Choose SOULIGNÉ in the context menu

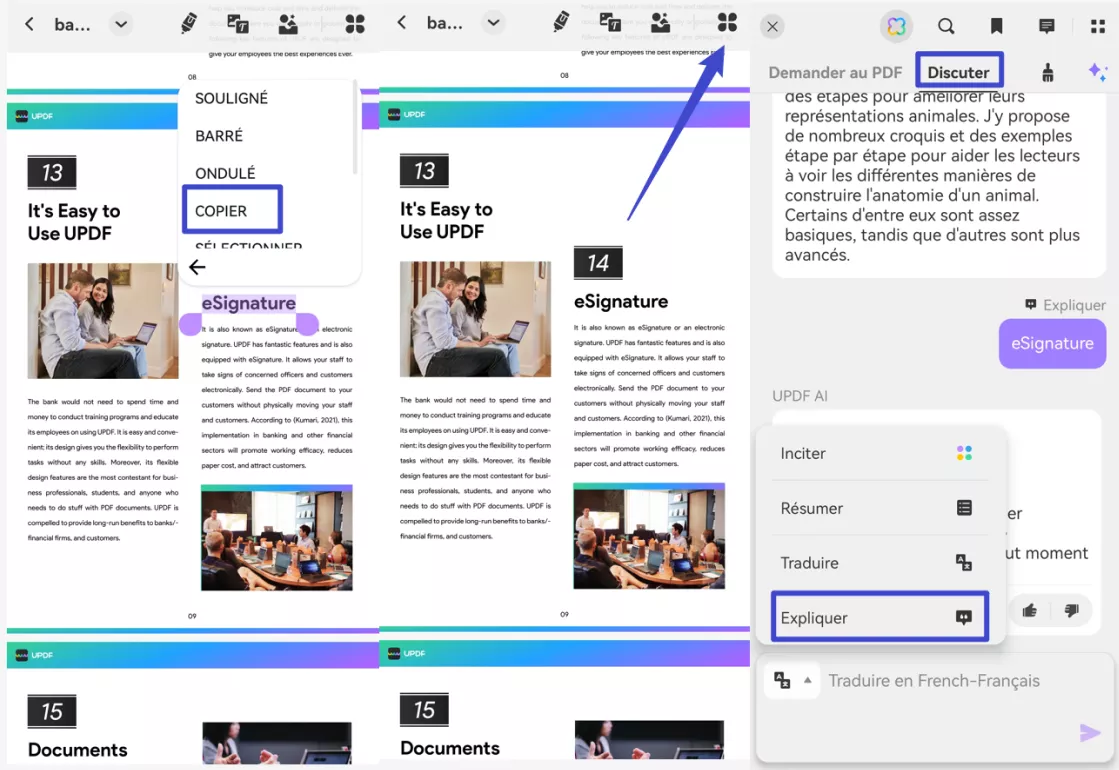pos(231,98)
